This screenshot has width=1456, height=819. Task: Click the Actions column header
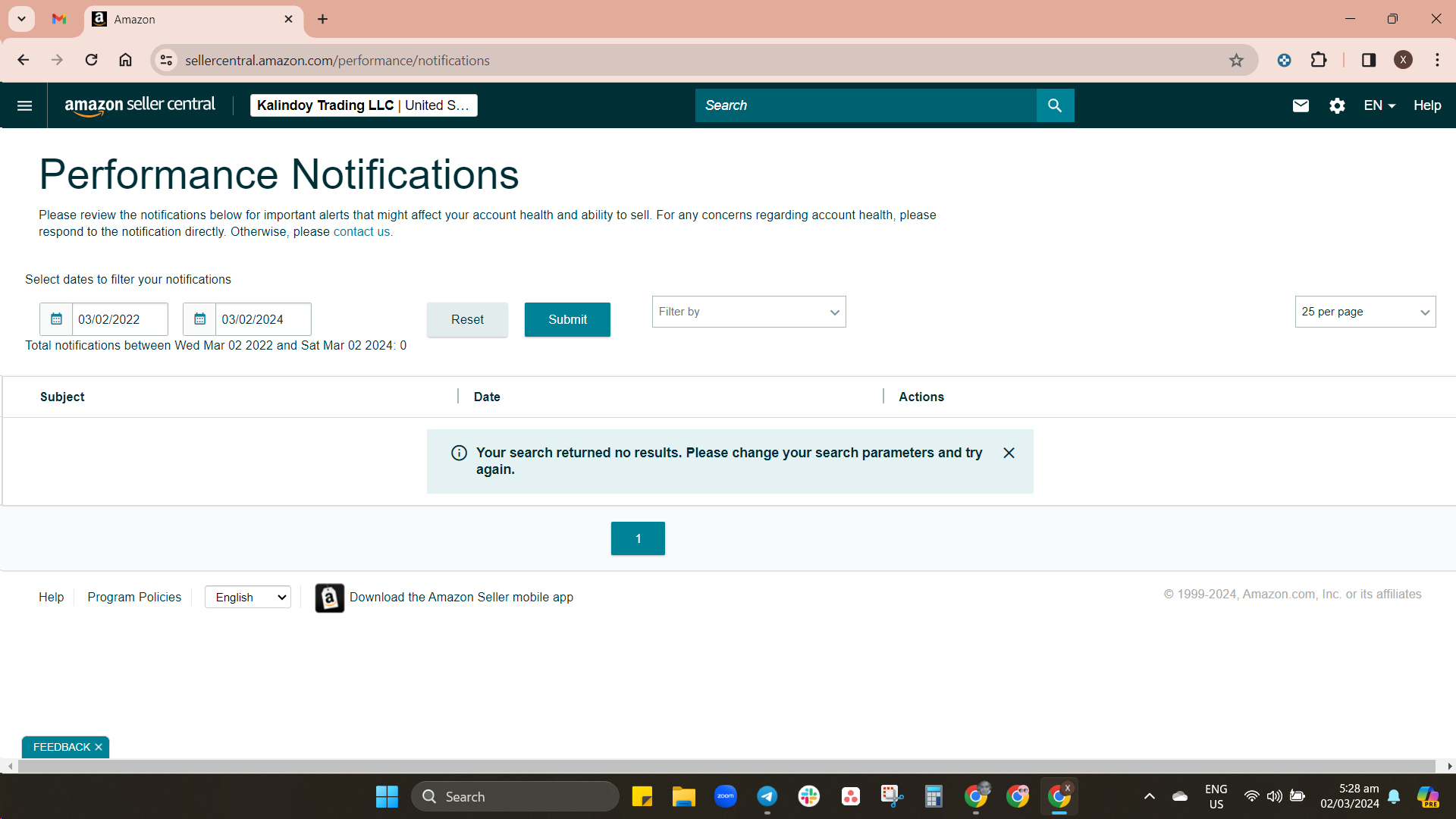coord(921,397)
